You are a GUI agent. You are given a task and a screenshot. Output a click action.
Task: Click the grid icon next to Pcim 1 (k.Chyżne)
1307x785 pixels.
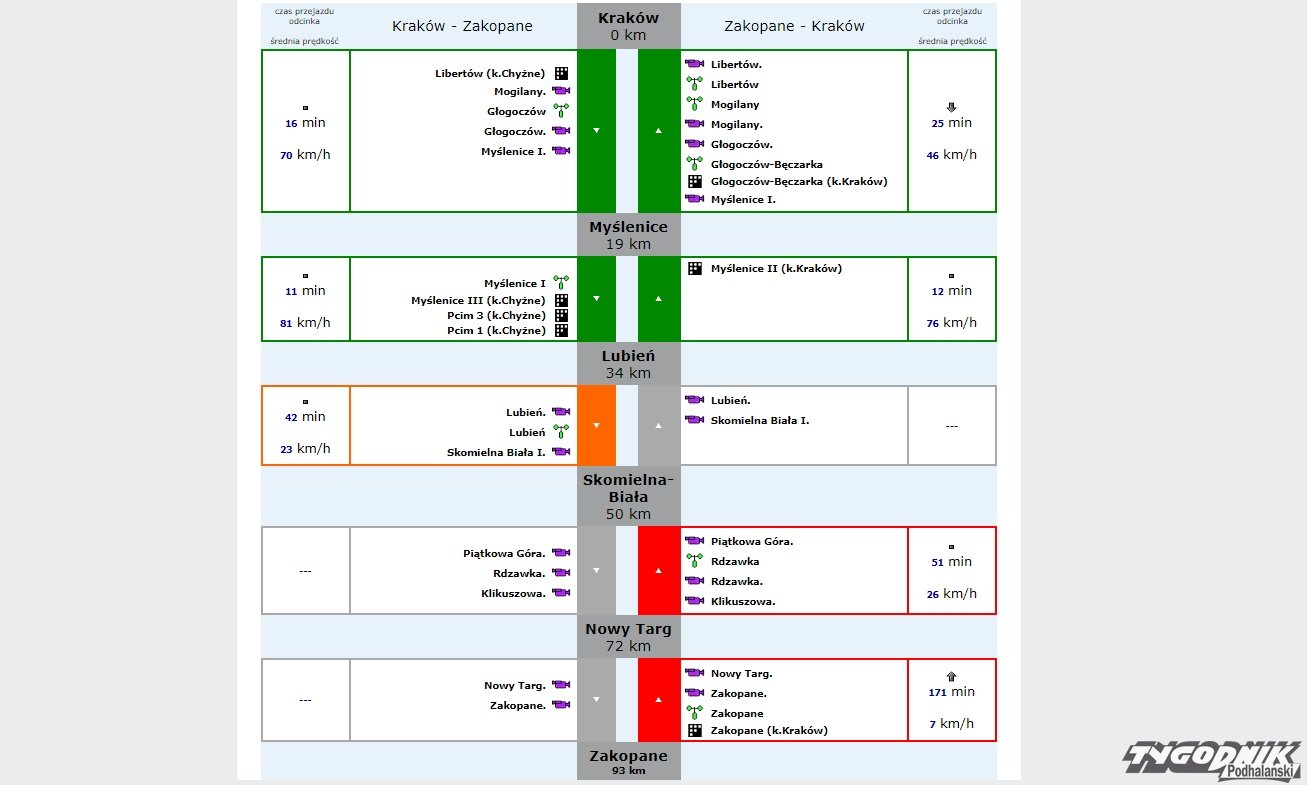point(562,331)
